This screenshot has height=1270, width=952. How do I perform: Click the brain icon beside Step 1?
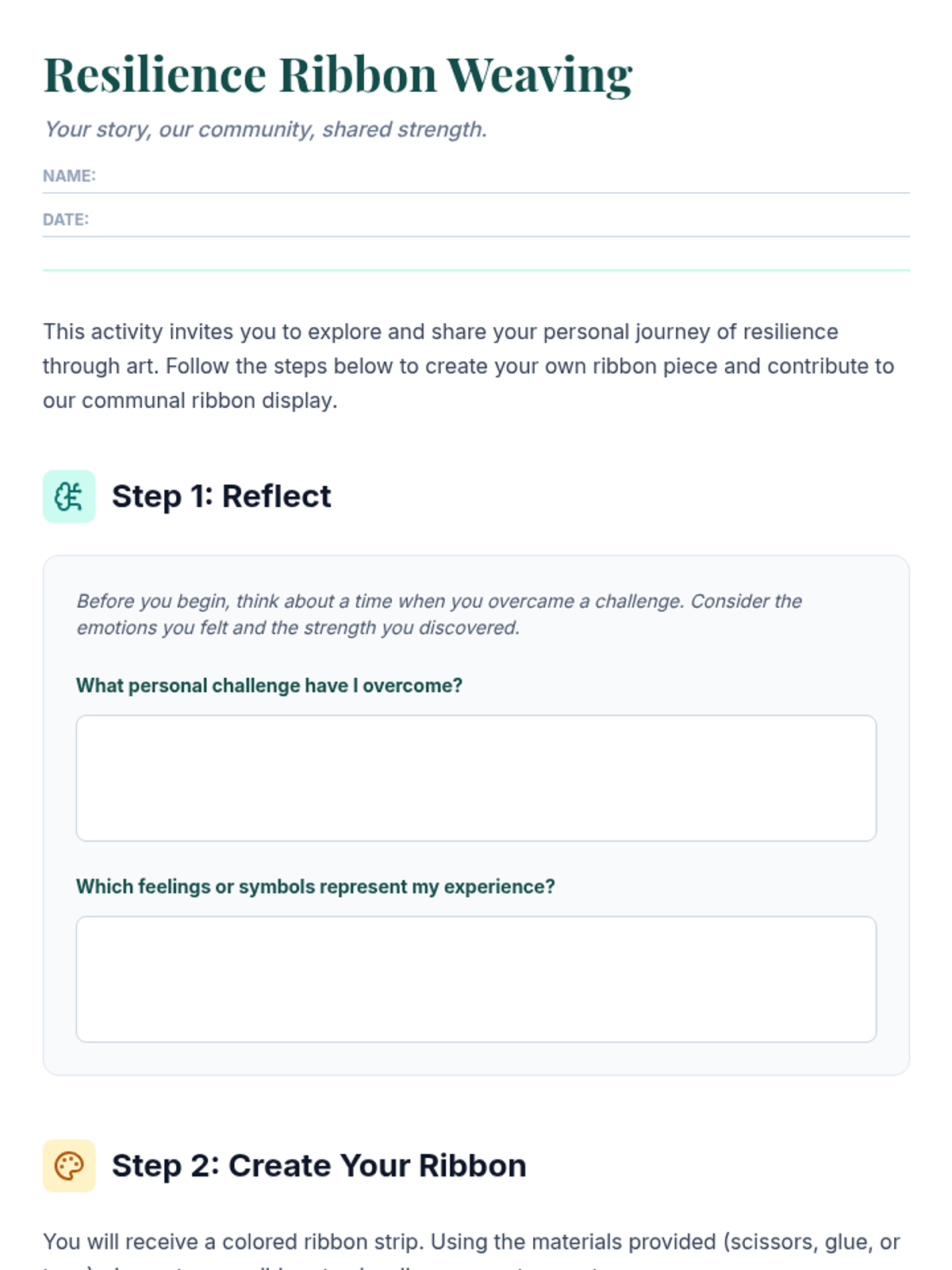coord(69,497)
